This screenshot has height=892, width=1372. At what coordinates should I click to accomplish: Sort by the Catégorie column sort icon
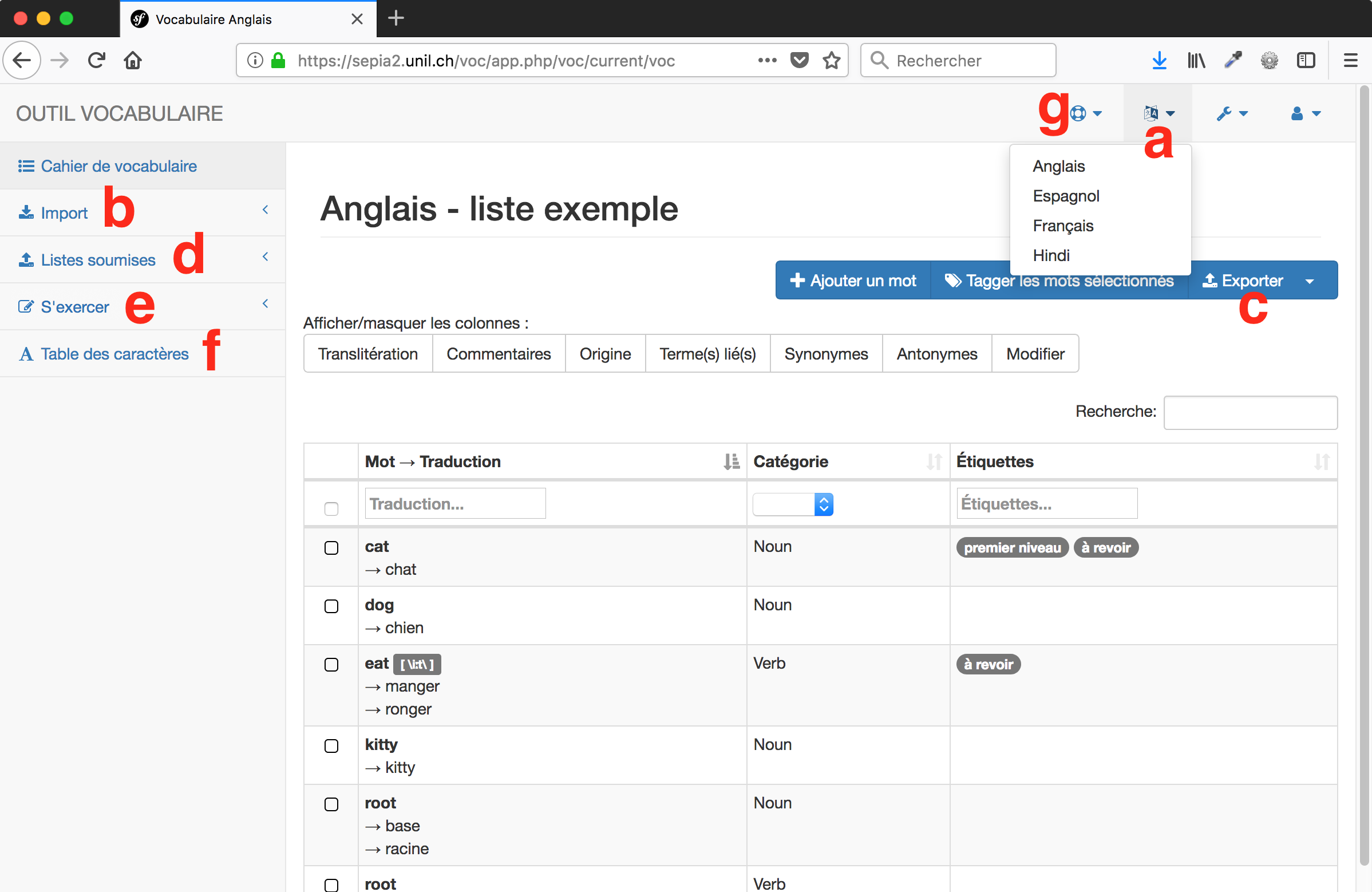tap(934, 461)
